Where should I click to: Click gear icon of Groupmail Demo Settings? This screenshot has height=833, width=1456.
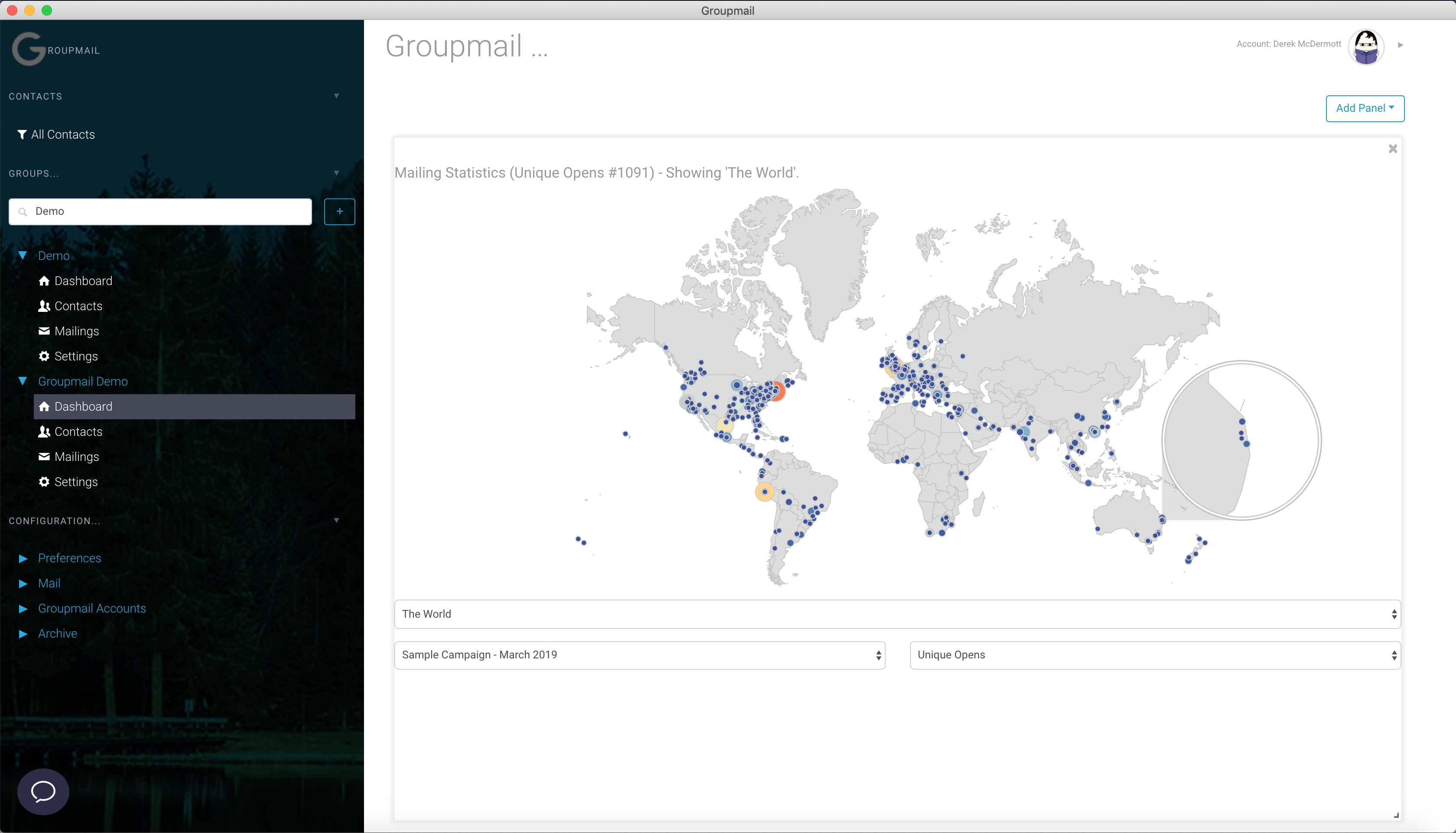(44, 482)
